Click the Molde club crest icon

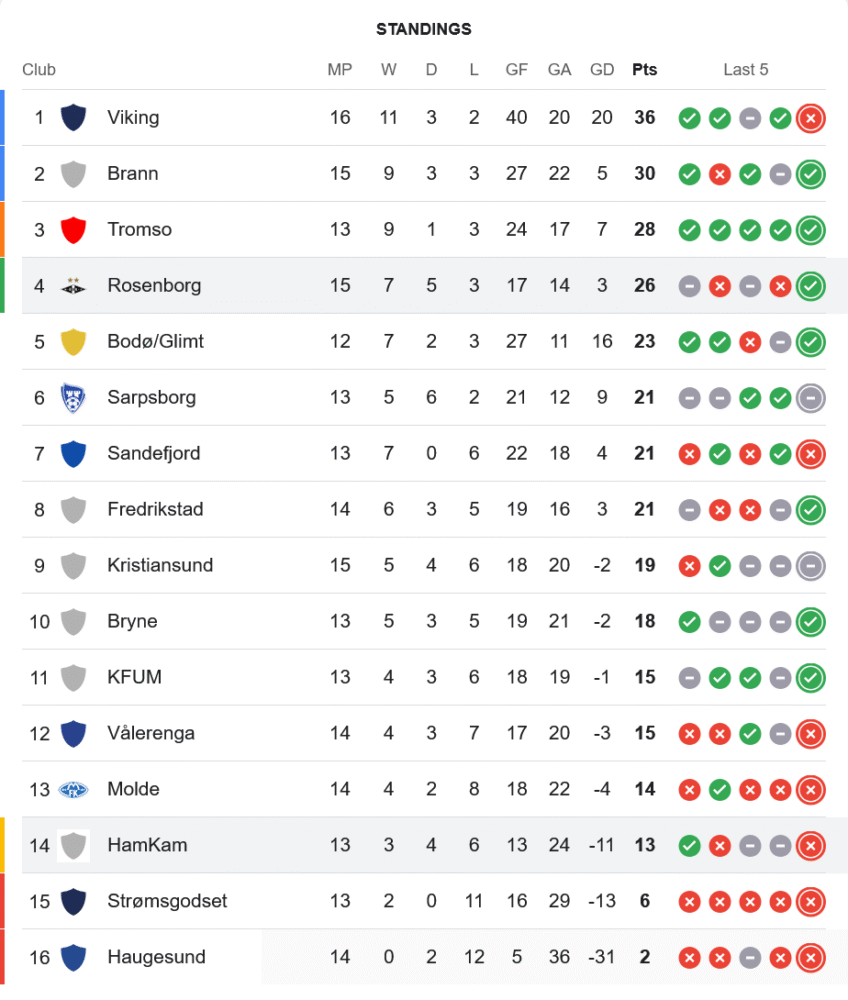point(72,790)
